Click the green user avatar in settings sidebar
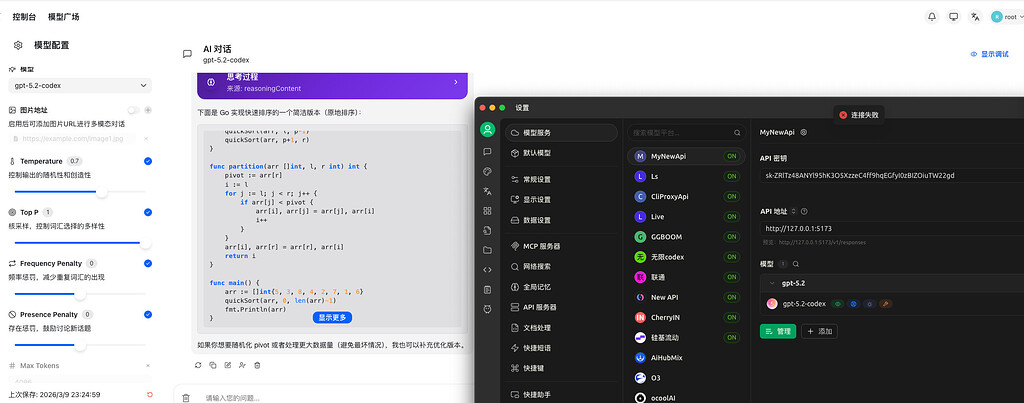1024x403 pixels. 487,129
